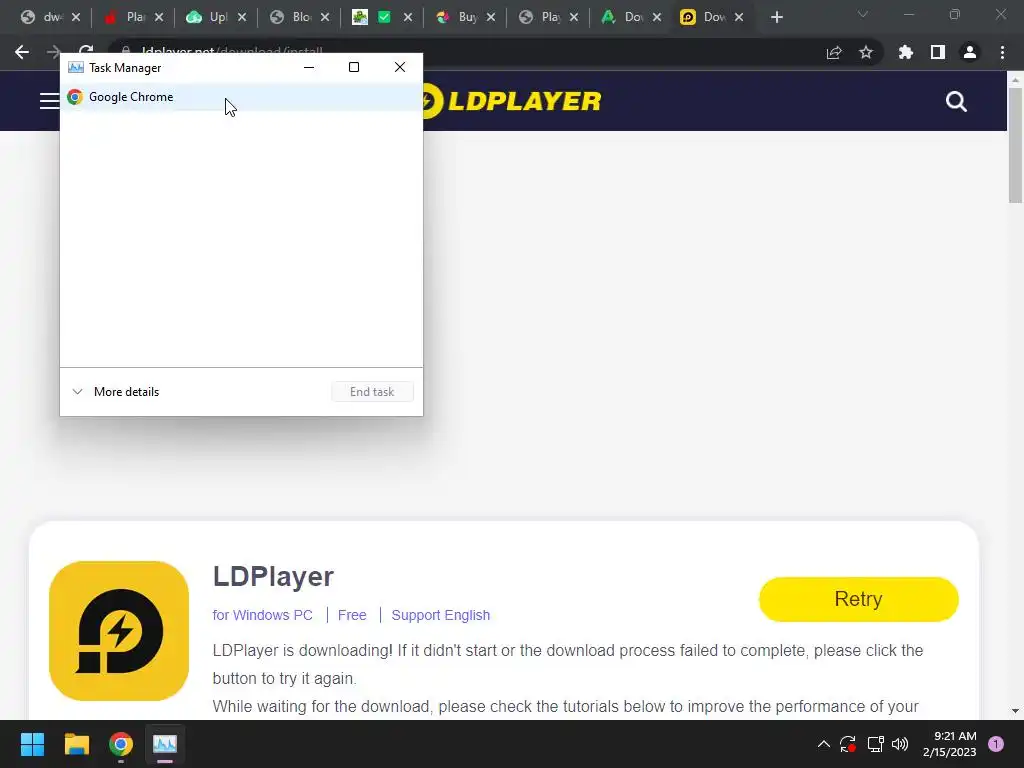Image resolution: width=1024 pixels, height=768 pixels.
Task: Click the large LDPlayer app icon
Action: tap(119, 630)
